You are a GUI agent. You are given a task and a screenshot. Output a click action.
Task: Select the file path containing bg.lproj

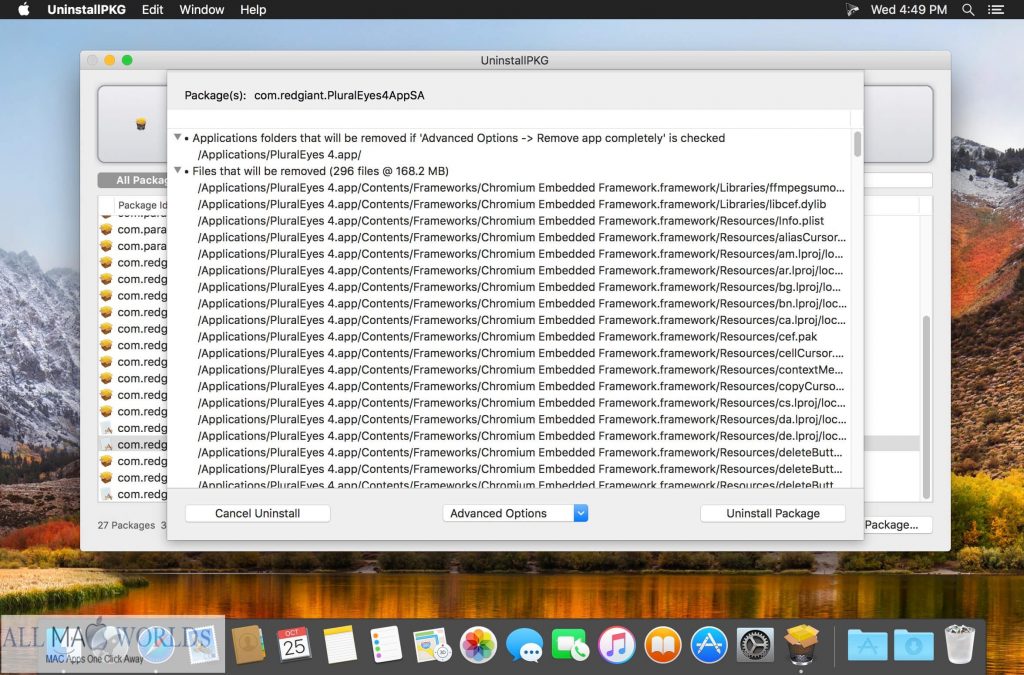(x=519, y=287)
